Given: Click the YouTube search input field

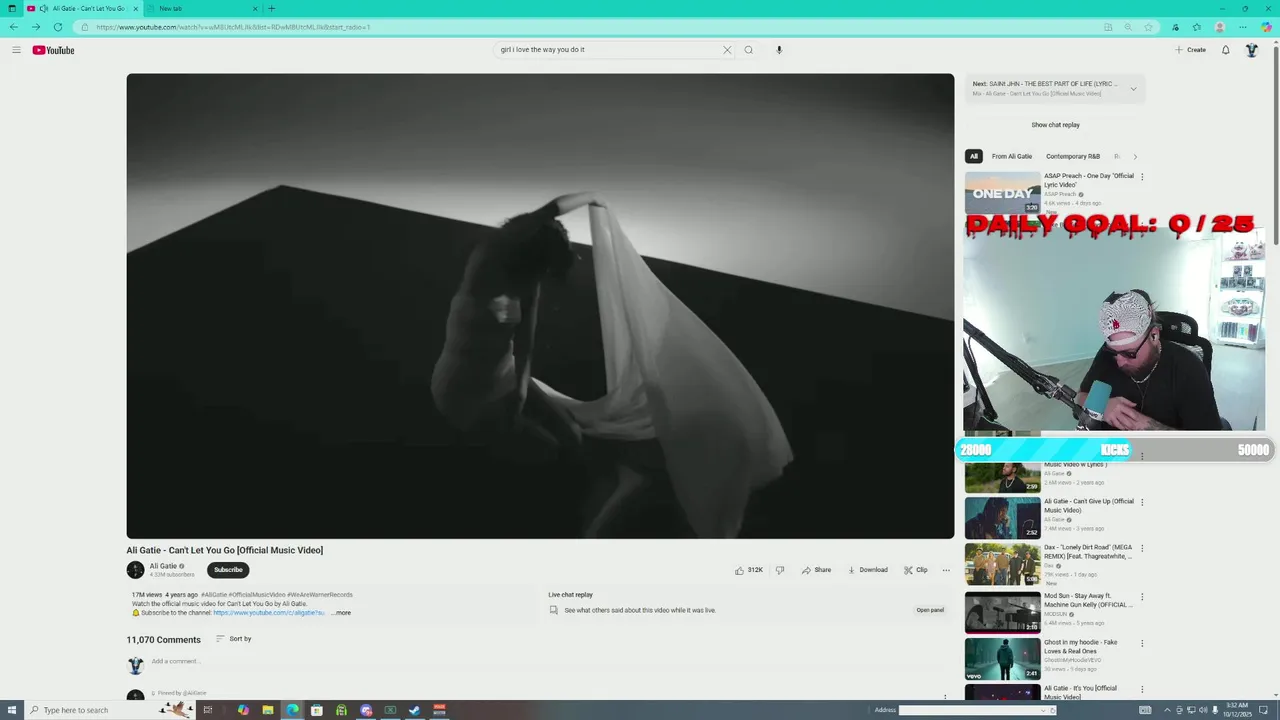Looking at the screenshot, I should (607, 50).
